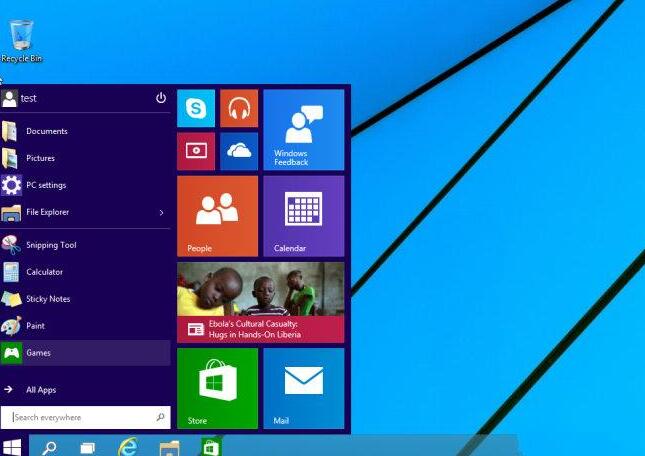Screen dimensions: 645x456
Task: Open the Skype tile
Action: click(x=196, y=109)
